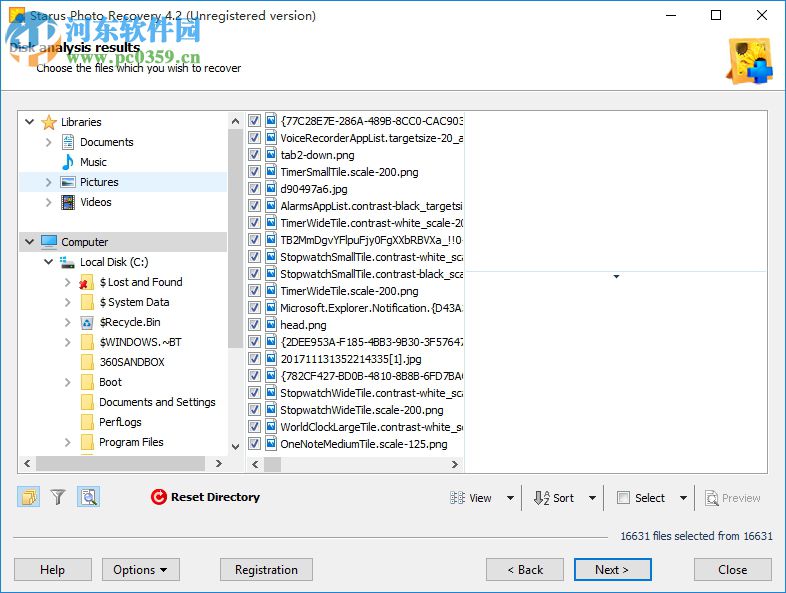Click the $ Lost and Found folder icon

86,282
